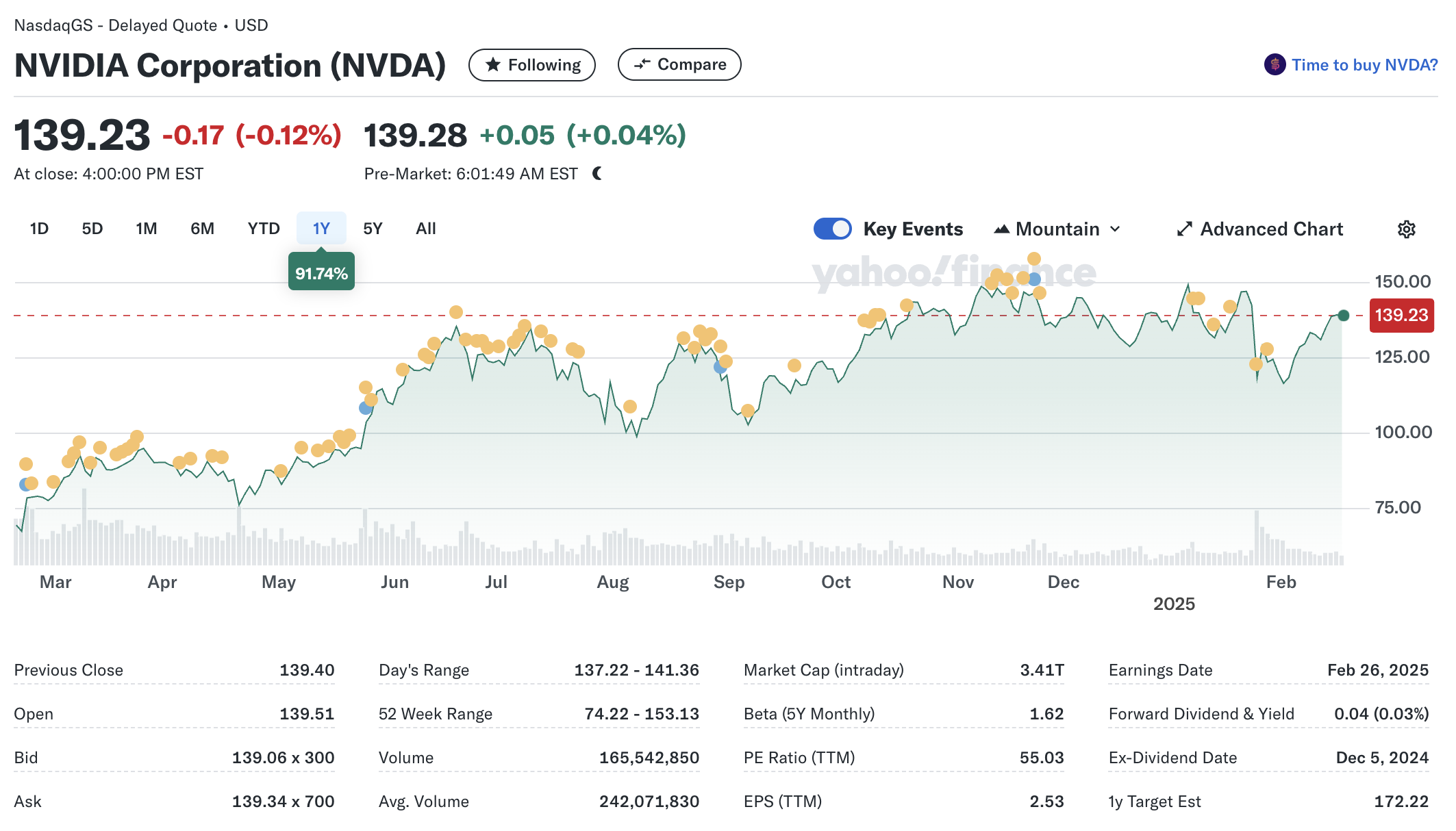
Task: Click the blue key event marker near September
Action: pyautogui.click(x=720, y=367)
